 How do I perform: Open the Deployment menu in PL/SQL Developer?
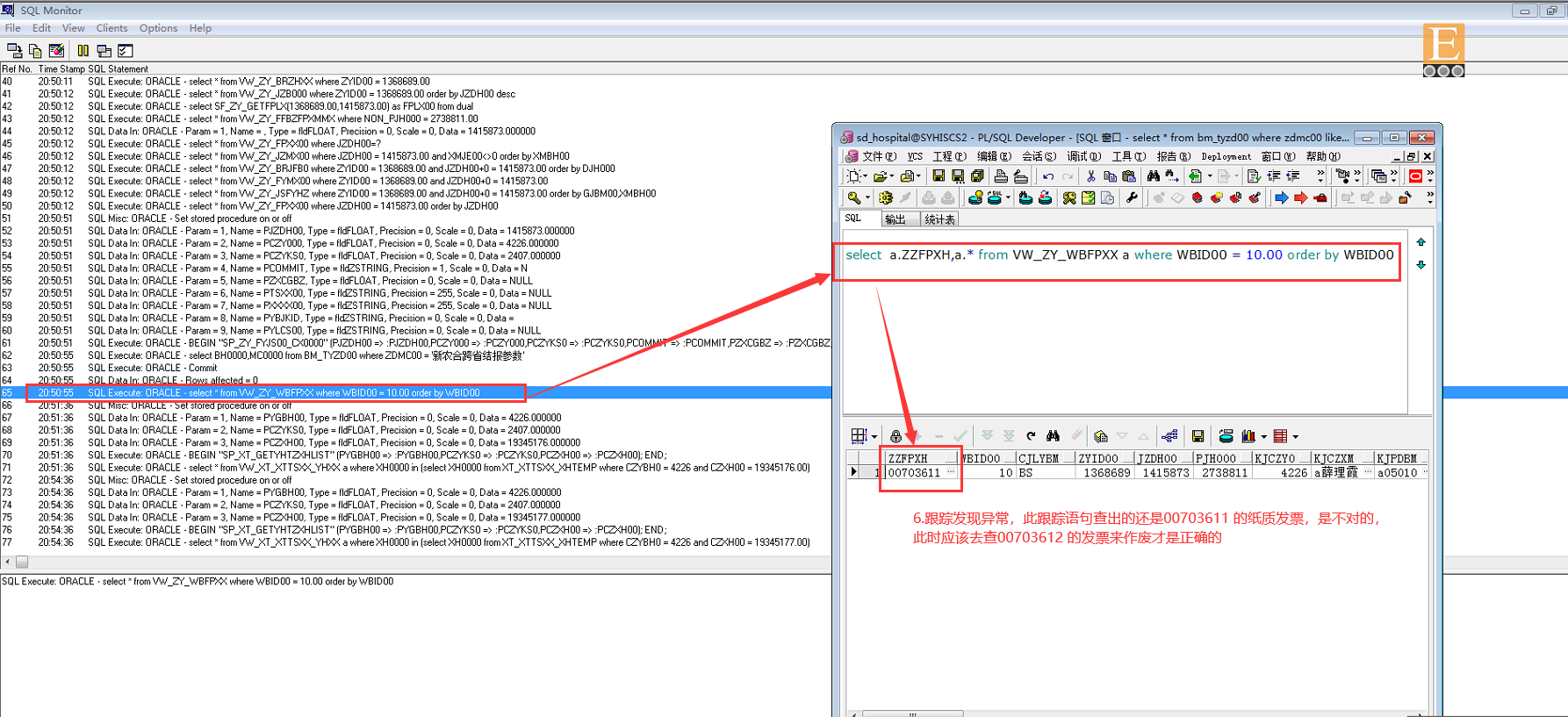tap(1226, 156)
